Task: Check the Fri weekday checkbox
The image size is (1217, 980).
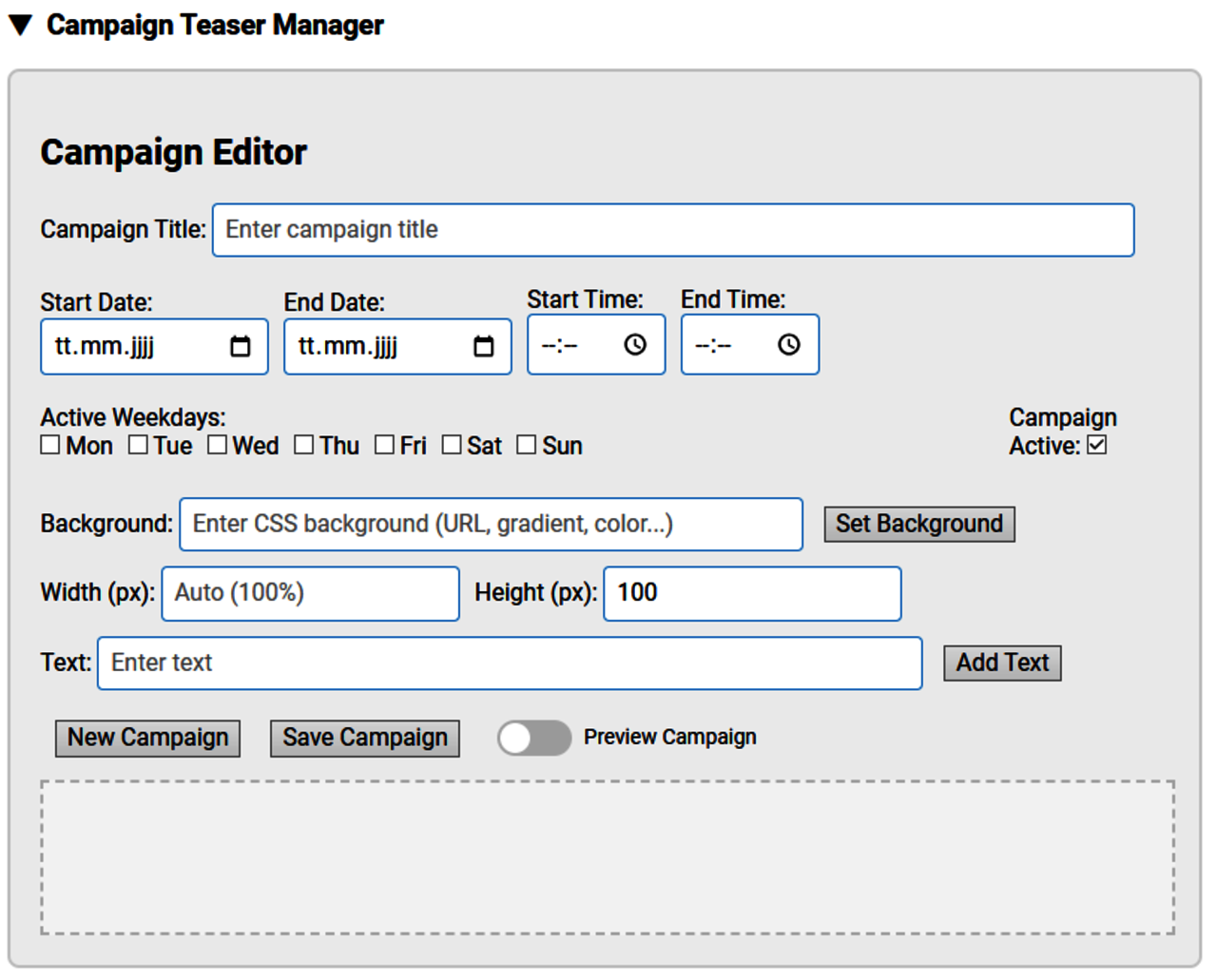Action: [x=384, y=445]
